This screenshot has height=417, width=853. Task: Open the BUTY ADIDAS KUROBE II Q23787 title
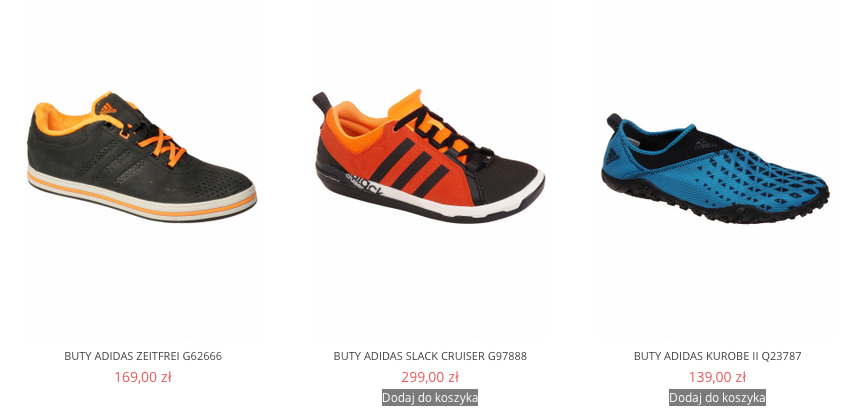pyautogui.click(x=718, y=356)
